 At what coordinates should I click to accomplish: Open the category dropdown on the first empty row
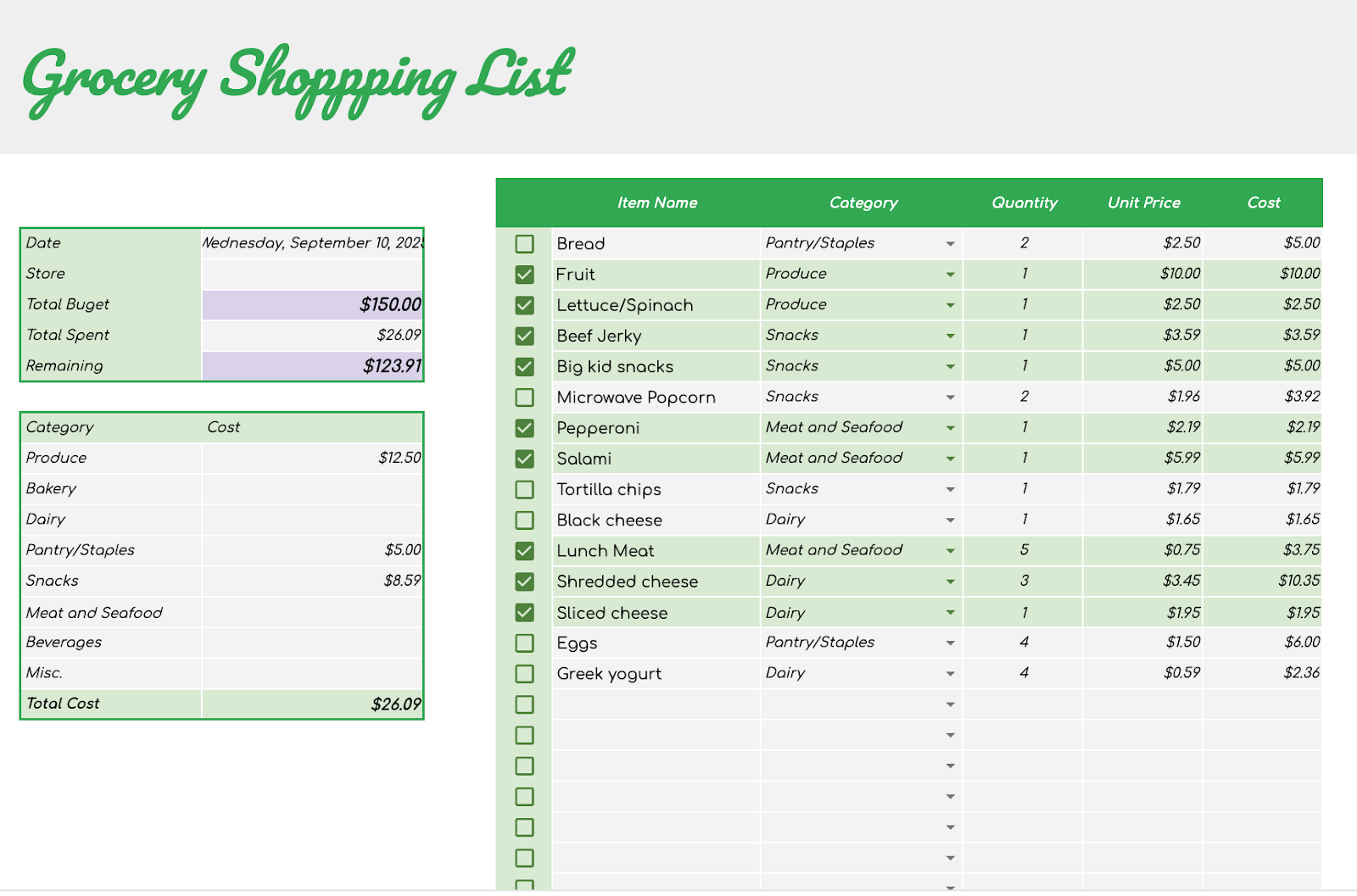pos(952,704)
